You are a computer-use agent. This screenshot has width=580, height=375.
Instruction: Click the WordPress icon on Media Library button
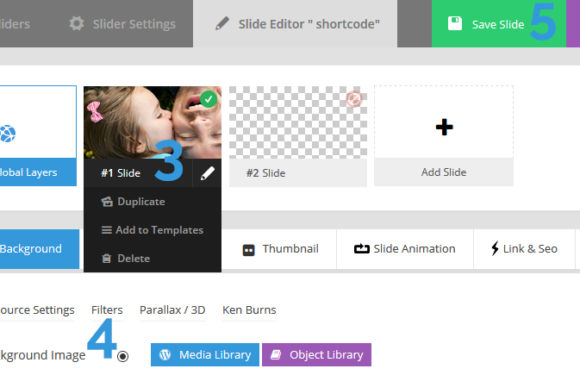[165, 355]
